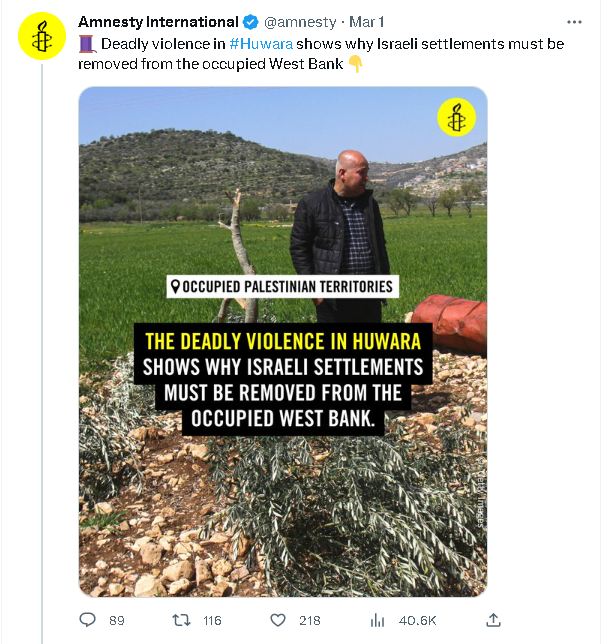This screenshot has height=644, width=609.
Task: Open the view analytics bar chart icon
Action: pyautogui.click(x=377, y=620)
